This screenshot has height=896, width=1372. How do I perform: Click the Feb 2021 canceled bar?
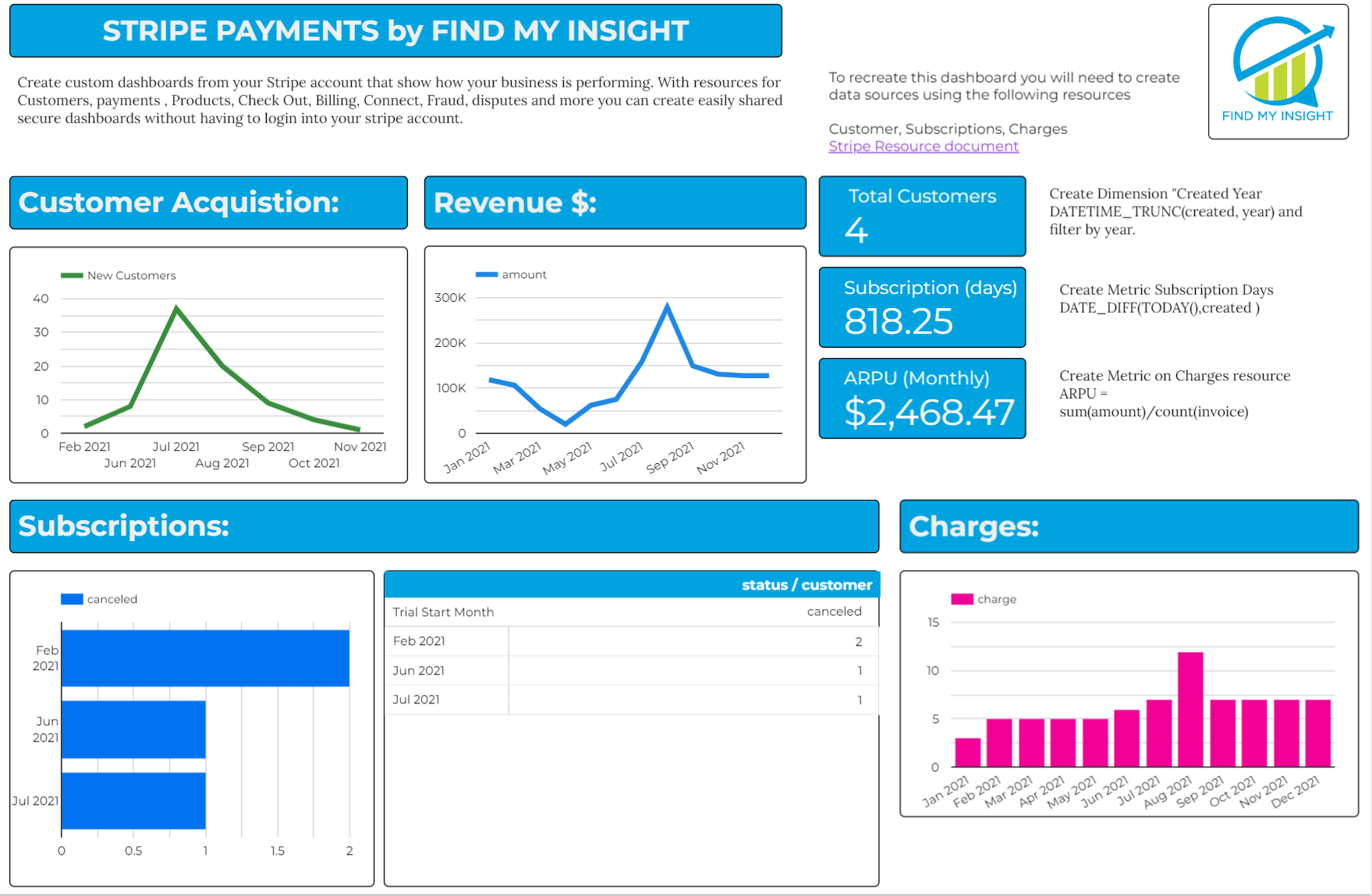pyautogui.click(x=205, y=658)
